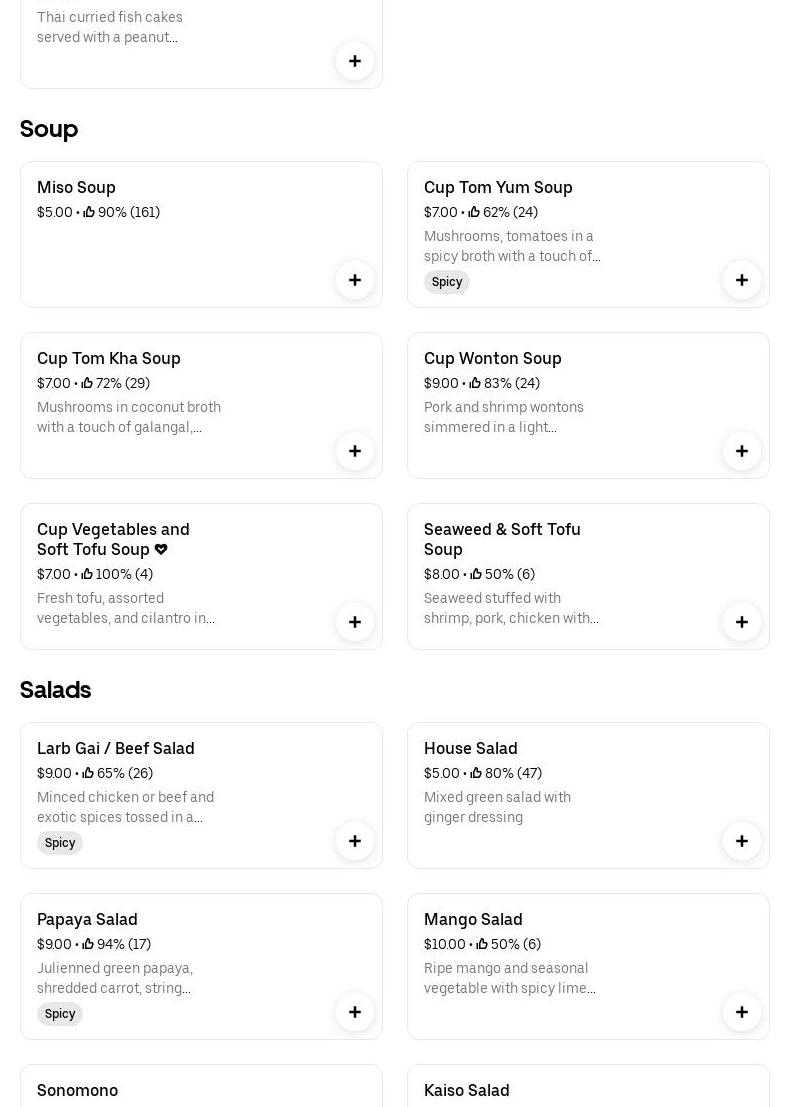The image size is (804, 1107).
Task: Add Cup Tom Yum Soup to order
Action: click(742, 280)
